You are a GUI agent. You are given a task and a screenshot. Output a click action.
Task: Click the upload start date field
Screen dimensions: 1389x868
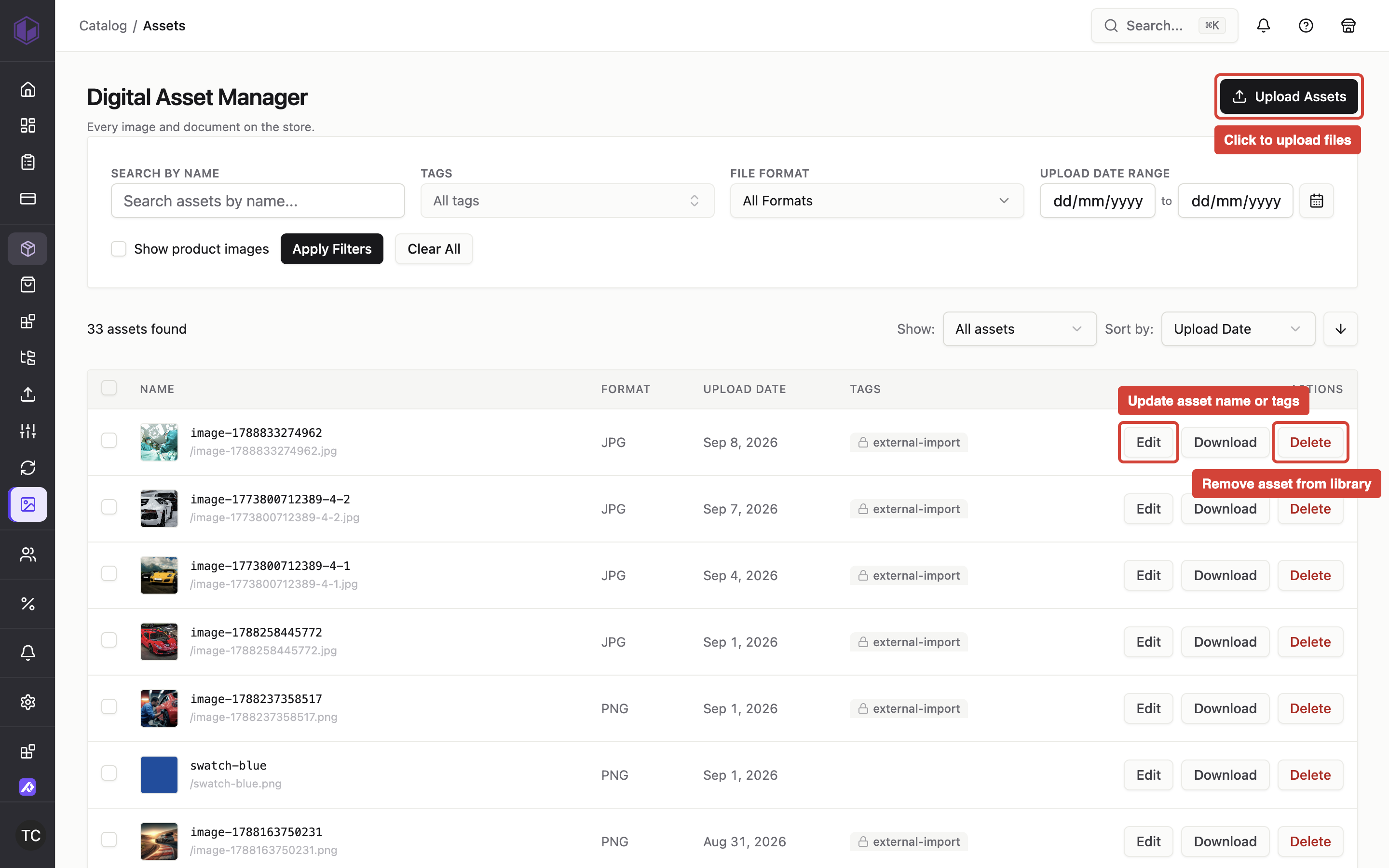pyautogui.click(x=1097, y=201)
